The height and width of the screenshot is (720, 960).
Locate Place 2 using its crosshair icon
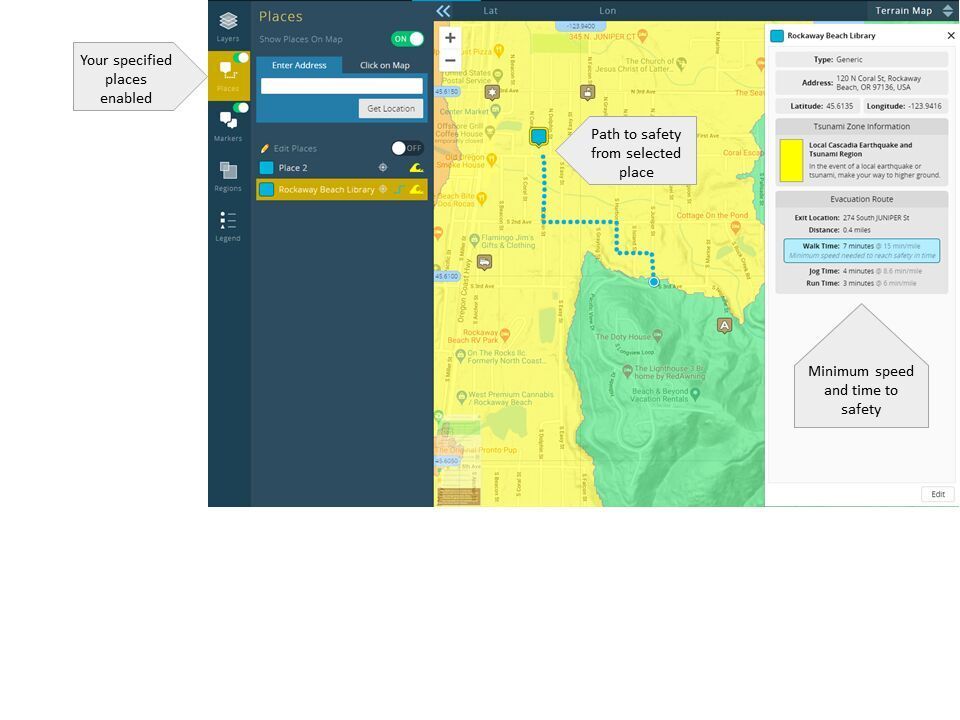tap(383, 167)
